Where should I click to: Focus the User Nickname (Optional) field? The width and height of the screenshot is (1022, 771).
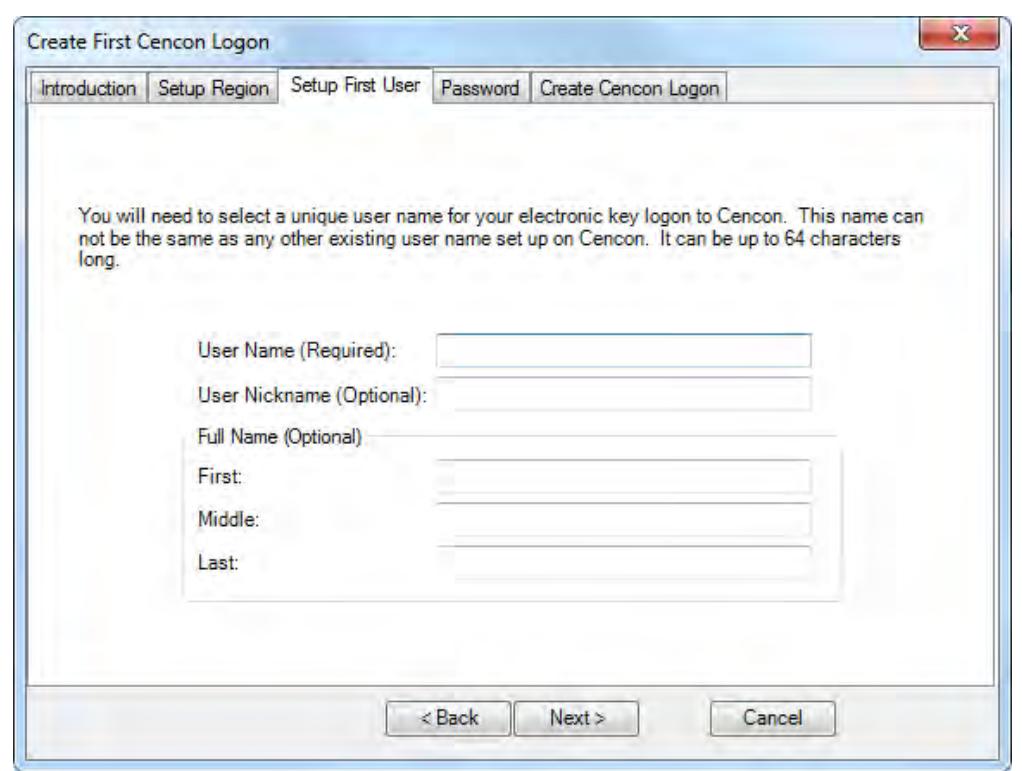tap(624, 394)
